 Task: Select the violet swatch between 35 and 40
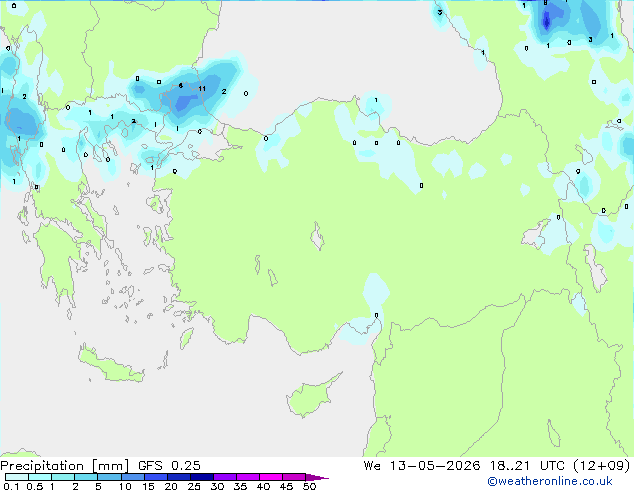[248, 477]
